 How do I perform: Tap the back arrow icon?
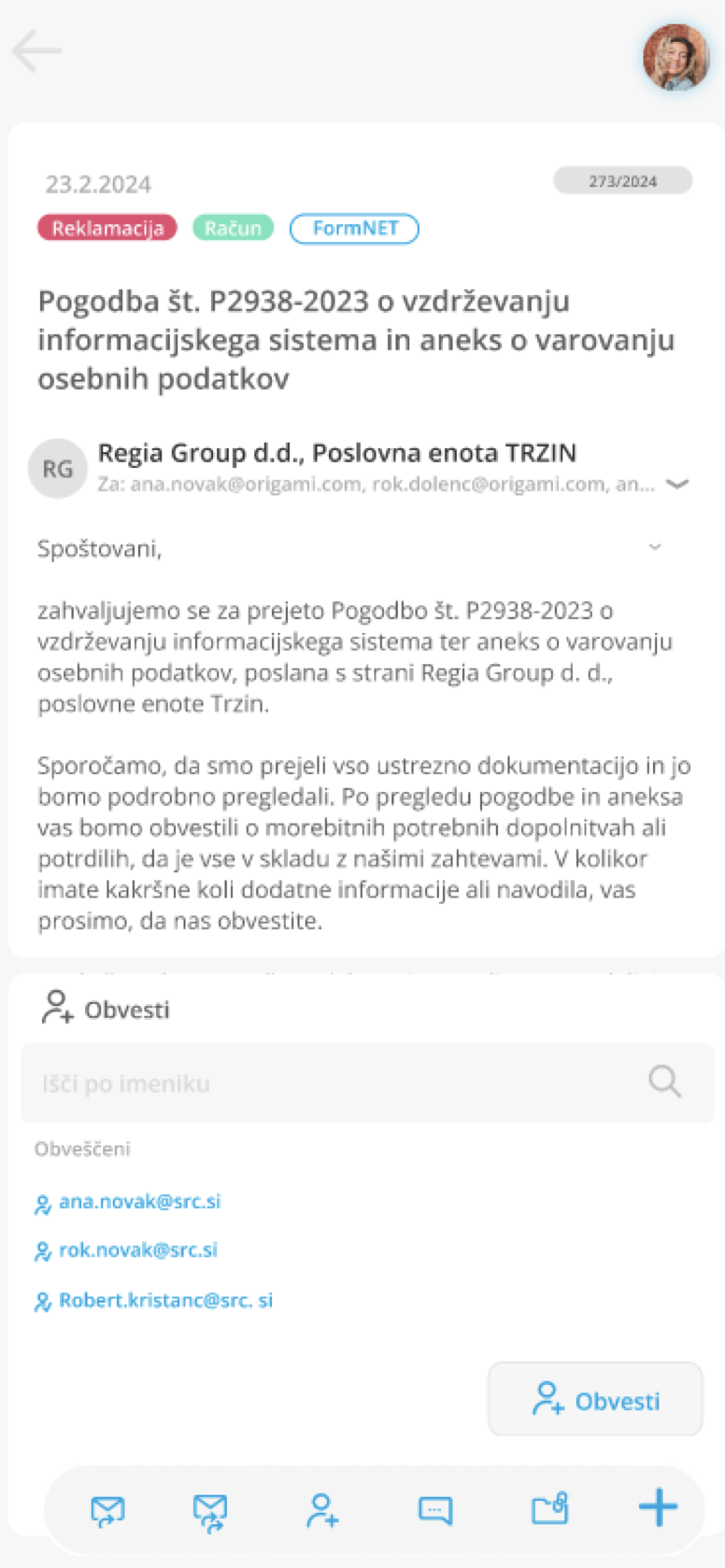point(37,51)
